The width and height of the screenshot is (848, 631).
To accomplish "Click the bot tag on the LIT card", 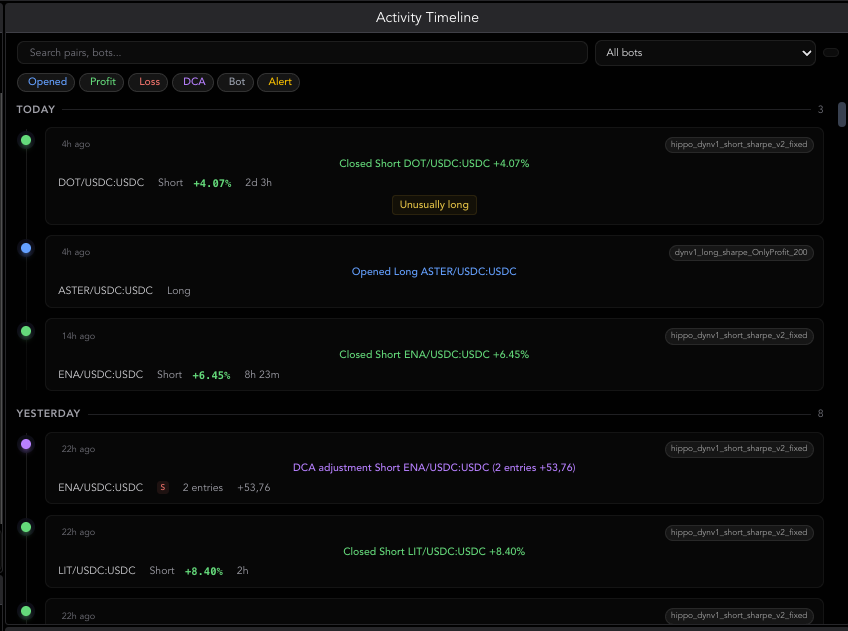I will pyautogui.click(x=739, y=533).
